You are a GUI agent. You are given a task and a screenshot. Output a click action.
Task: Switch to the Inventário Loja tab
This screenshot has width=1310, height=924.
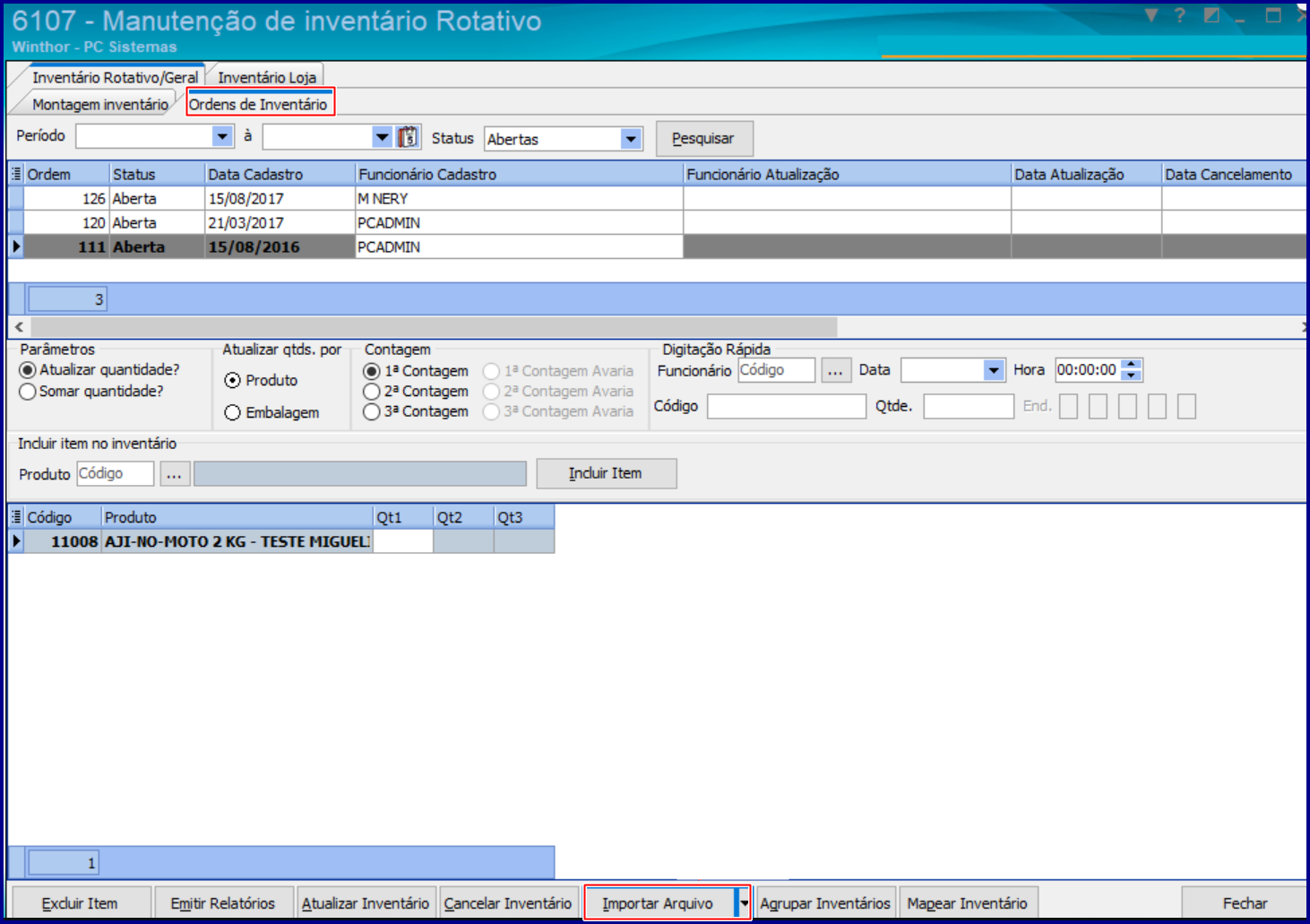pos(267,78)
